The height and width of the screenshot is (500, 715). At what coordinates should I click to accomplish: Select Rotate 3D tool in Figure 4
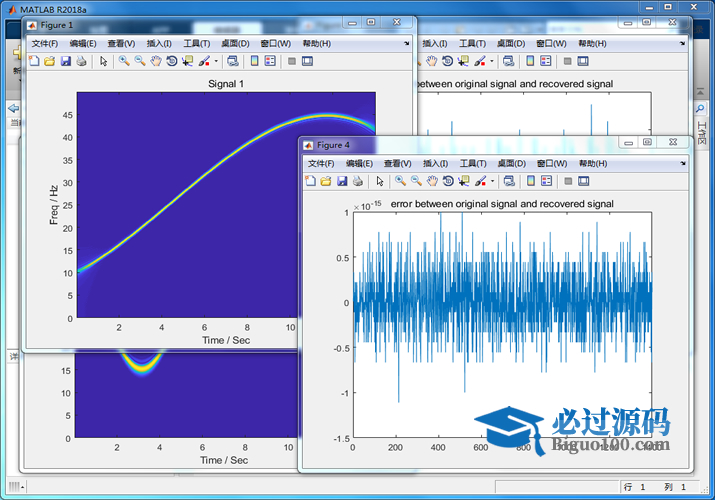click(x=447, y=181)
